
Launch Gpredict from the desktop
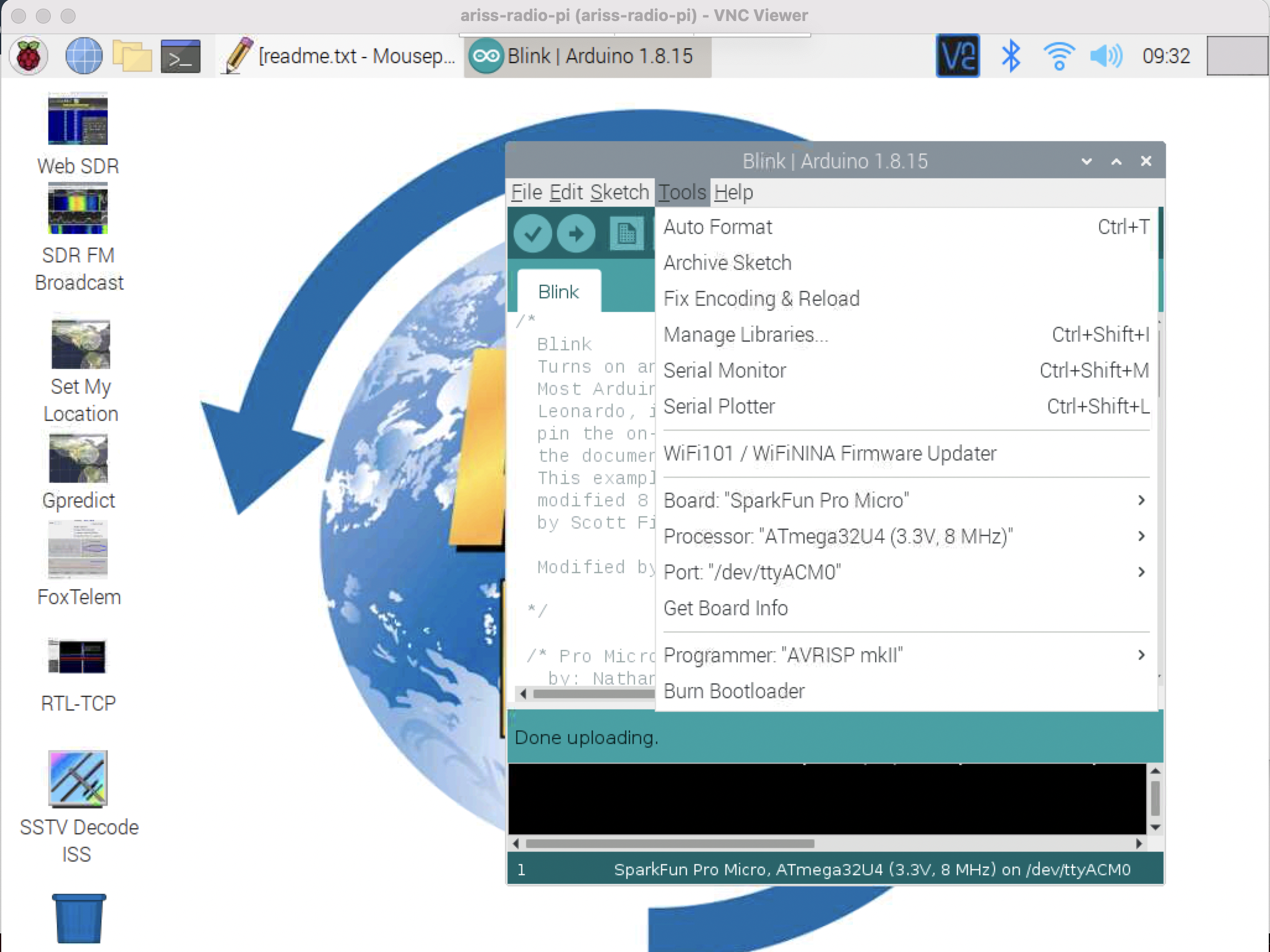[79, 472]
